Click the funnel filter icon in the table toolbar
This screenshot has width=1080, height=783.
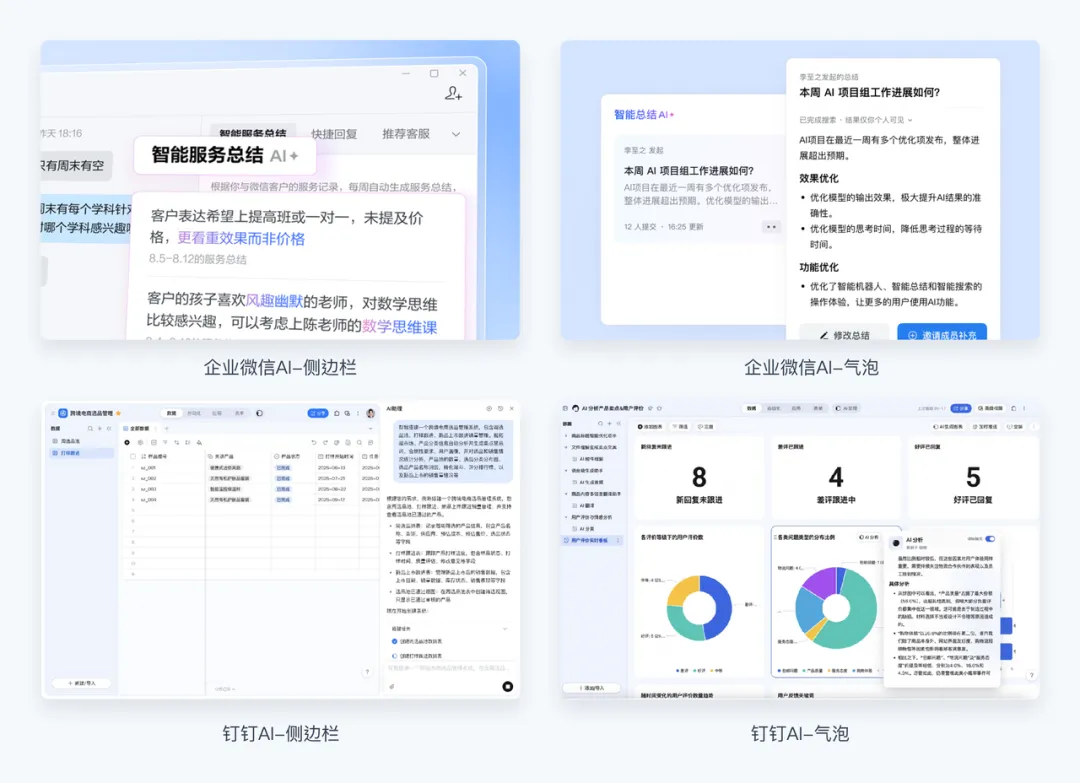[x=165, y=442]
